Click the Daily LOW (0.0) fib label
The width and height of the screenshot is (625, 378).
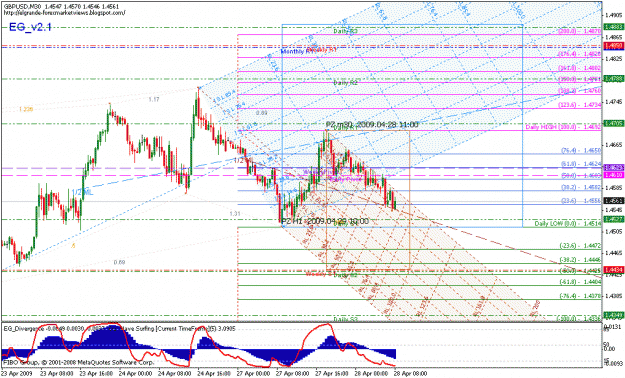click(x=568, y=224)
